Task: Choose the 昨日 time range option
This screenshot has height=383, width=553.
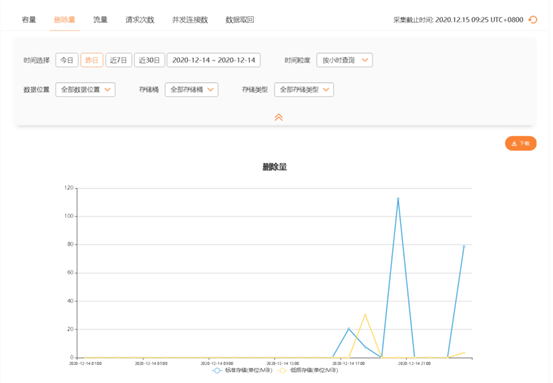Action: tap(92, 60)
